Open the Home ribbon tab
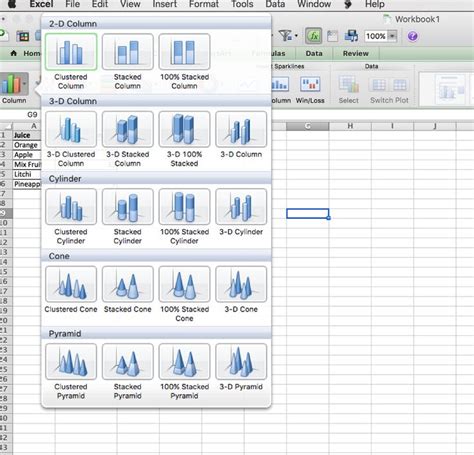 click(x=26, y=53)
